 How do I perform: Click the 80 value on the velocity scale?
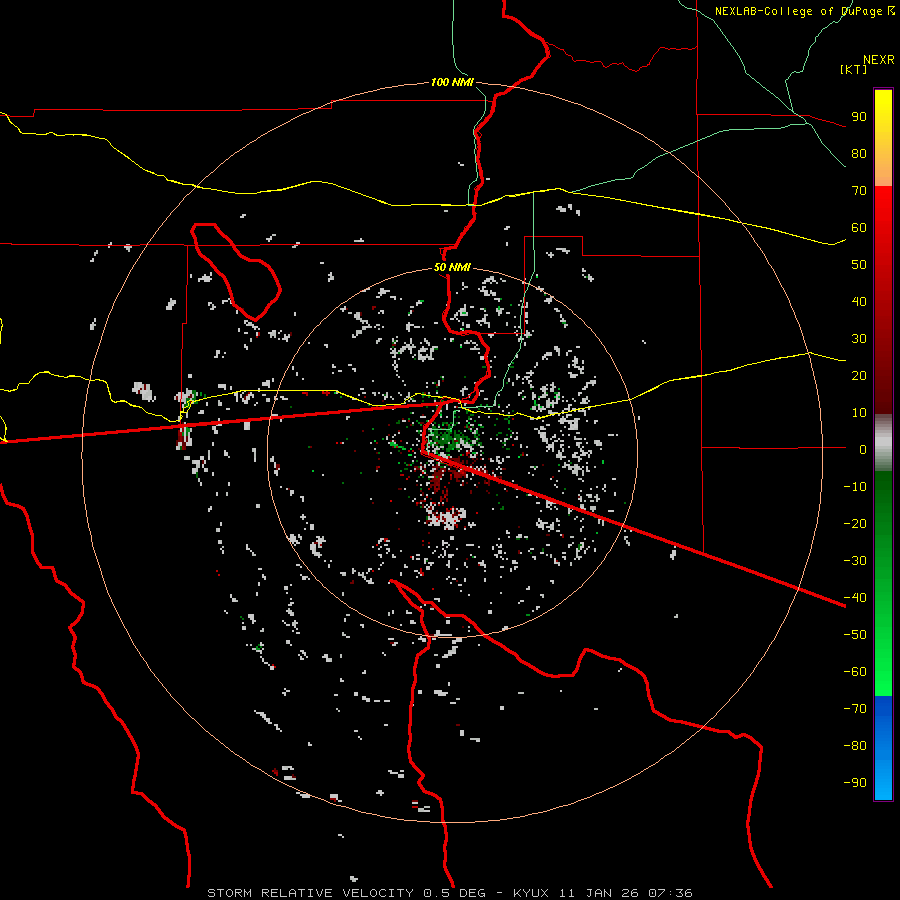pyautogui.click(x=859, y=154)
